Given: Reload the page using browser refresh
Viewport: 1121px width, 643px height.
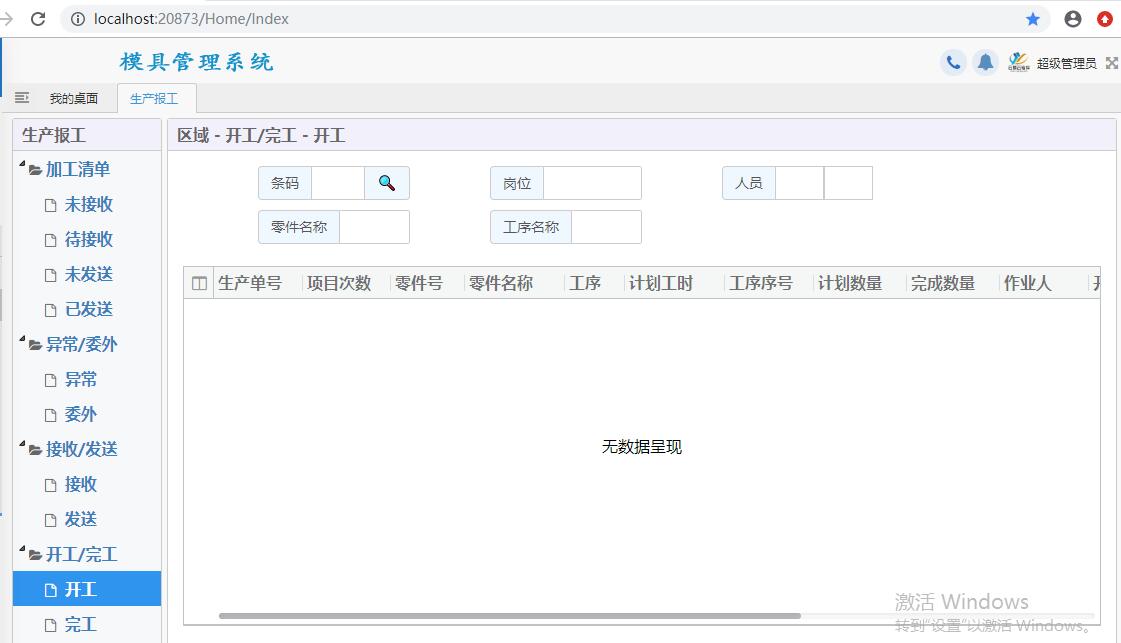Looking at the screenshot, I should click(x=39, y=19).
